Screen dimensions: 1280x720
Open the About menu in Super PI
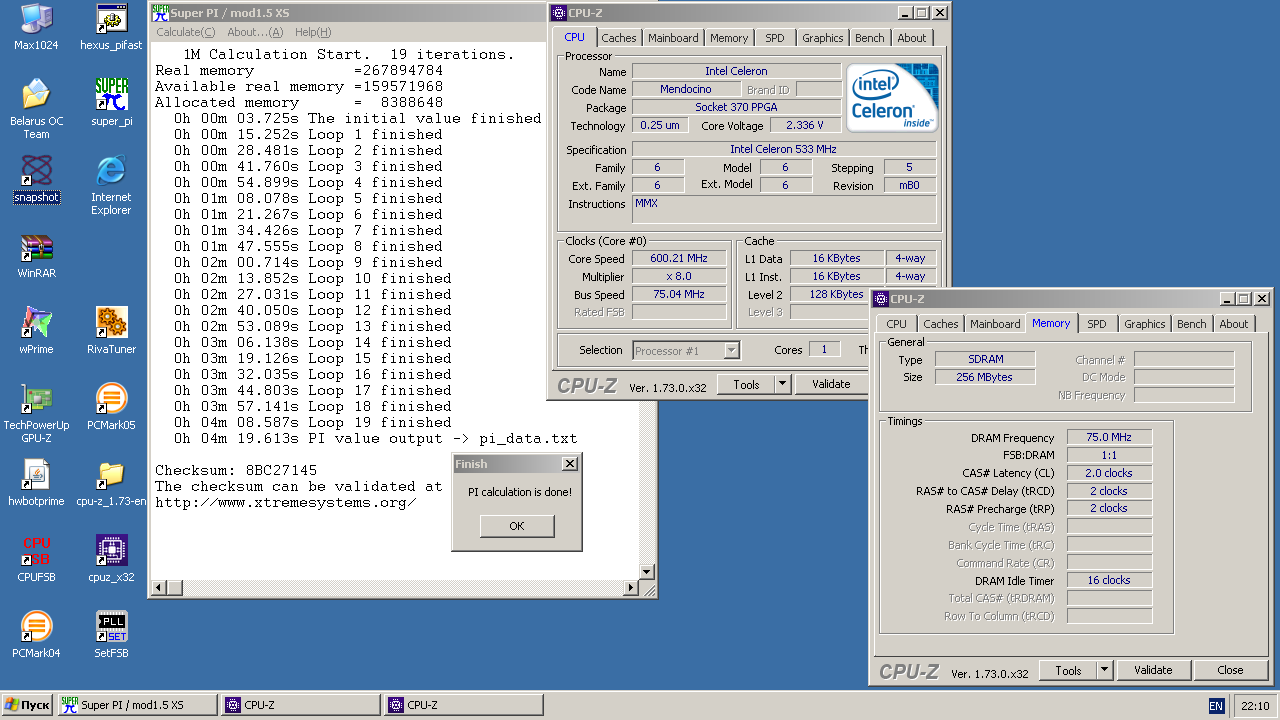click(x=256, y=32)
